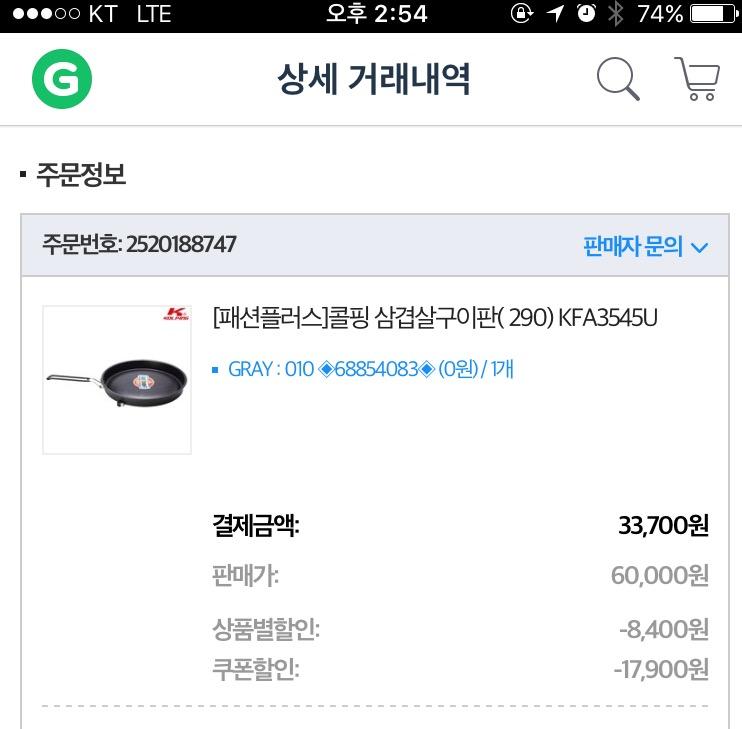
Task: Tap the Bluetooth icon in status bar
Action: [615, 14]
